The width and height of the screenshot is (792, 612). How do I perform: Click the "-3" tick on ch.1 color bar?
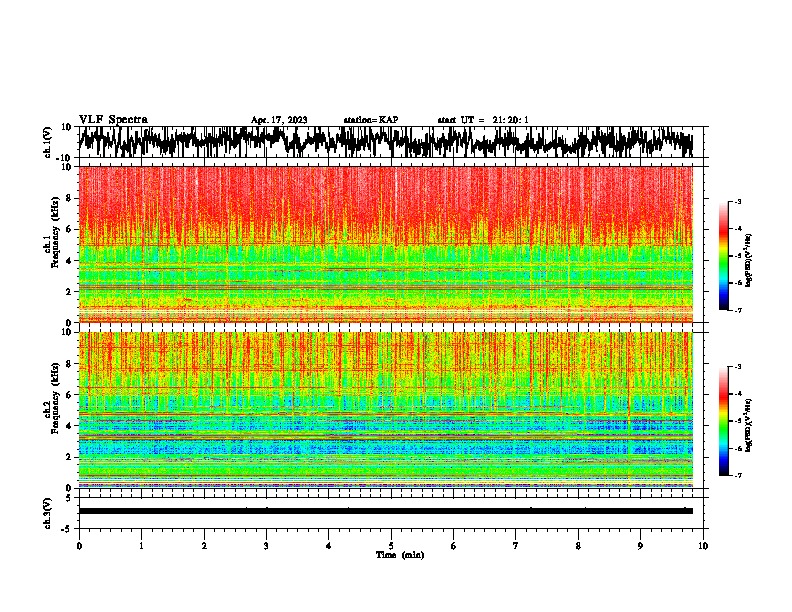coord(738,202)
